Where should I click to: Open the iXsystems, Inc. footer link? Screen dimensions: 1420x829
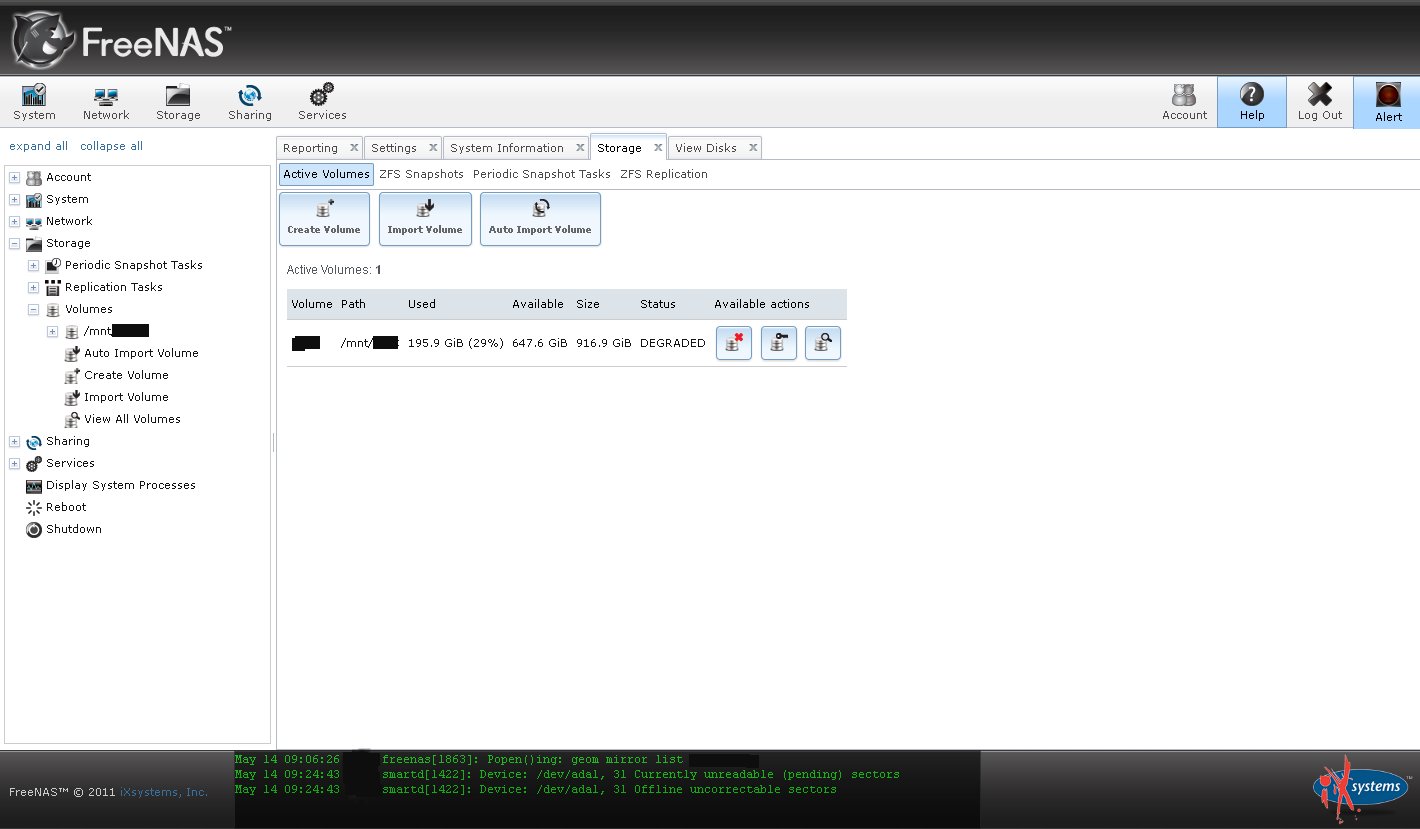coord(164,792)
